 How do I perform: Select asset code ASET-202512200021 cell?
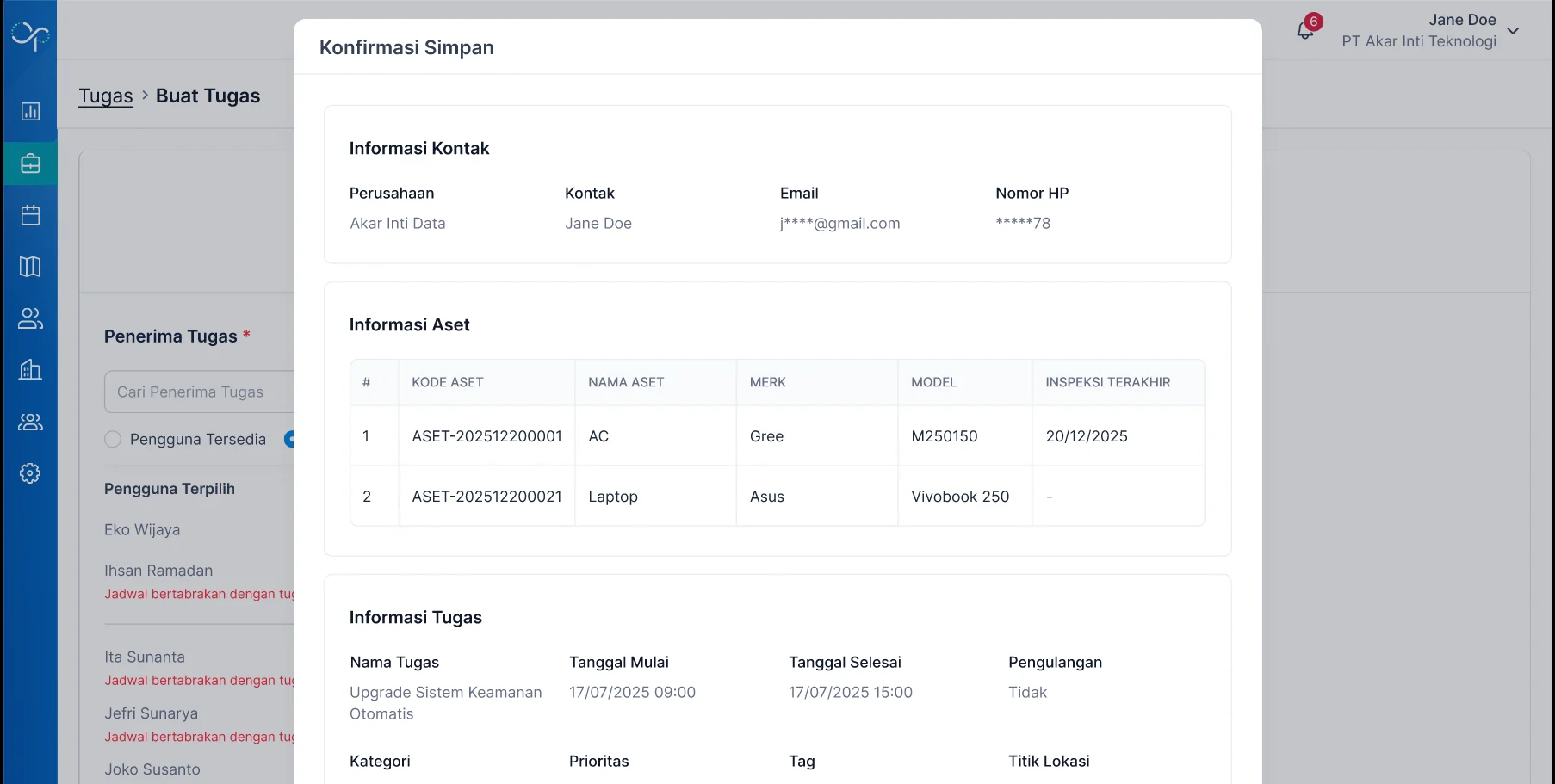pyautogui.click(x=487, y=497)
